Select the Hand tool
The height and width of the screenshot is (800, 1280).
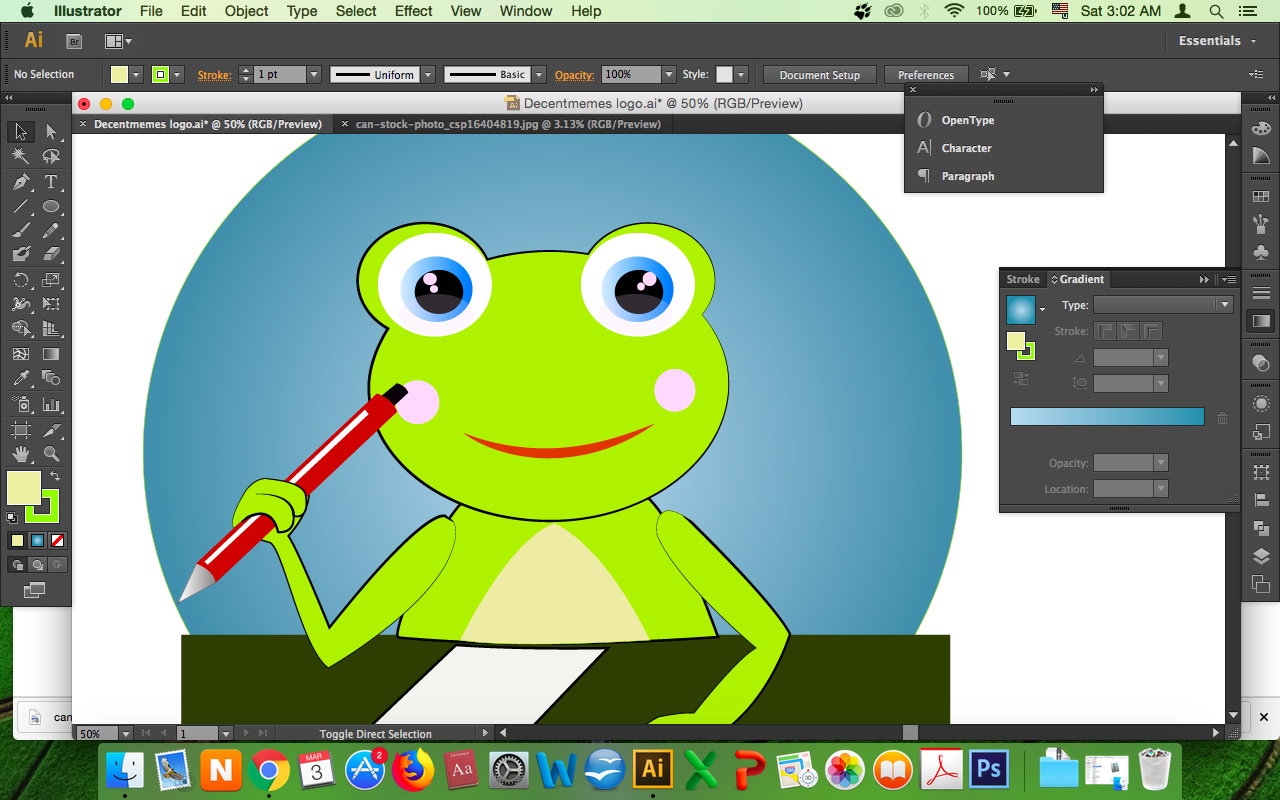point(20,454)
